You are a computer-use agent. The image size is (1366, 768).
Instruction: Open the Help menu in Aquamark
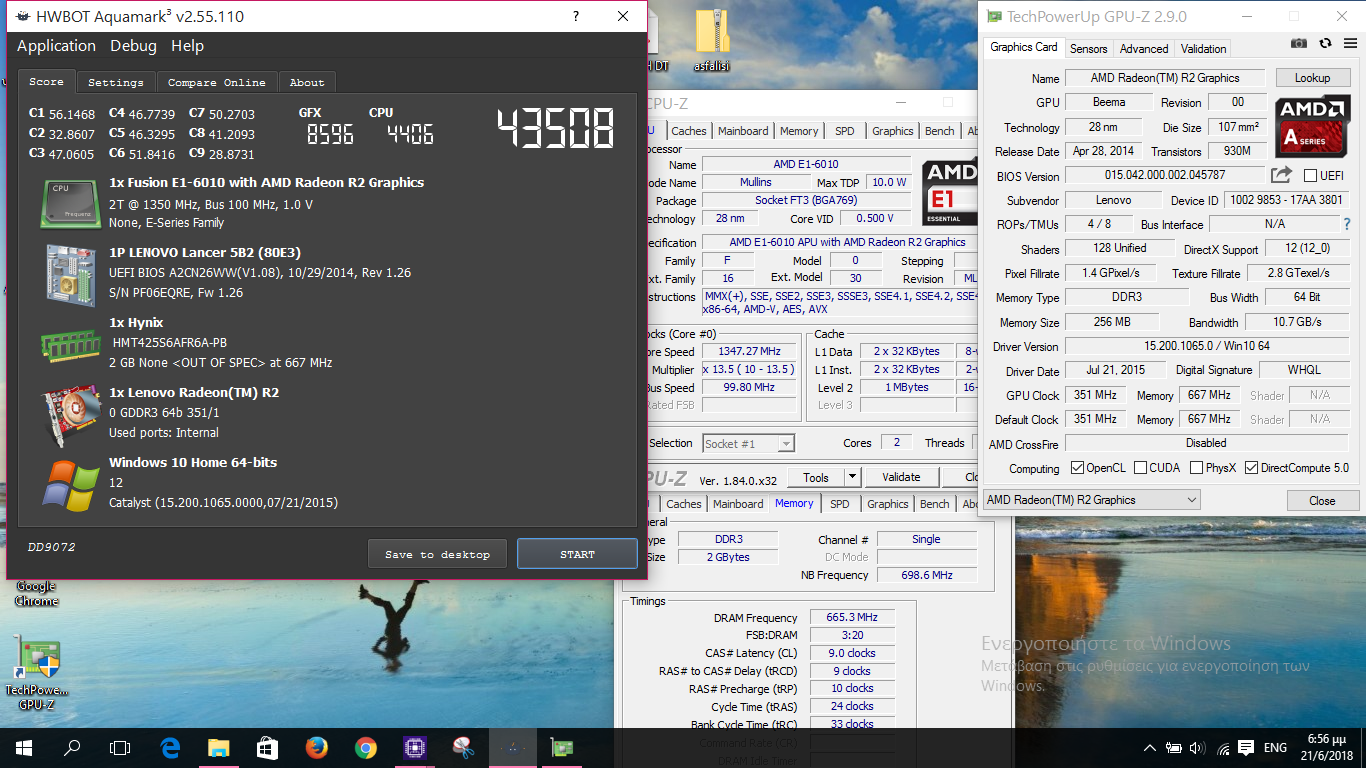(187, 46)
